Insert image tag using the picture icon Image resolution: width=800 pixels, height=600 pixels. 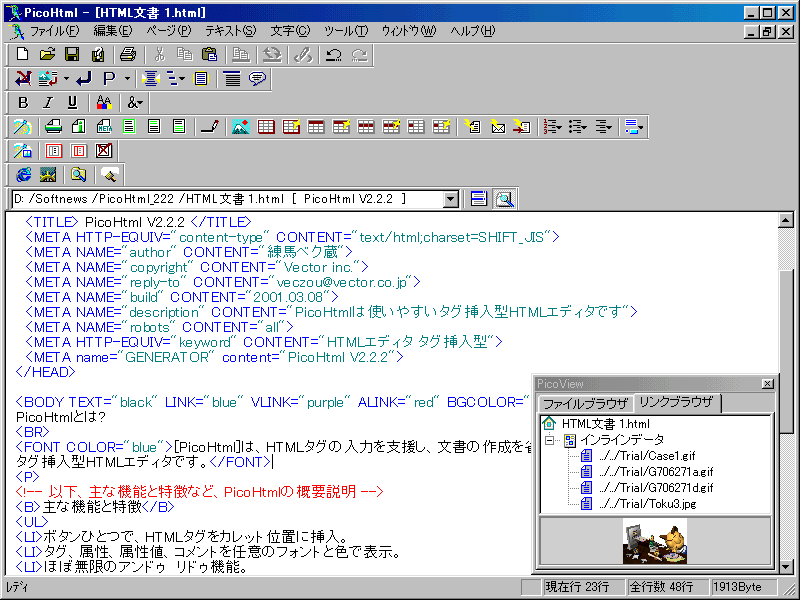(240, 127)
